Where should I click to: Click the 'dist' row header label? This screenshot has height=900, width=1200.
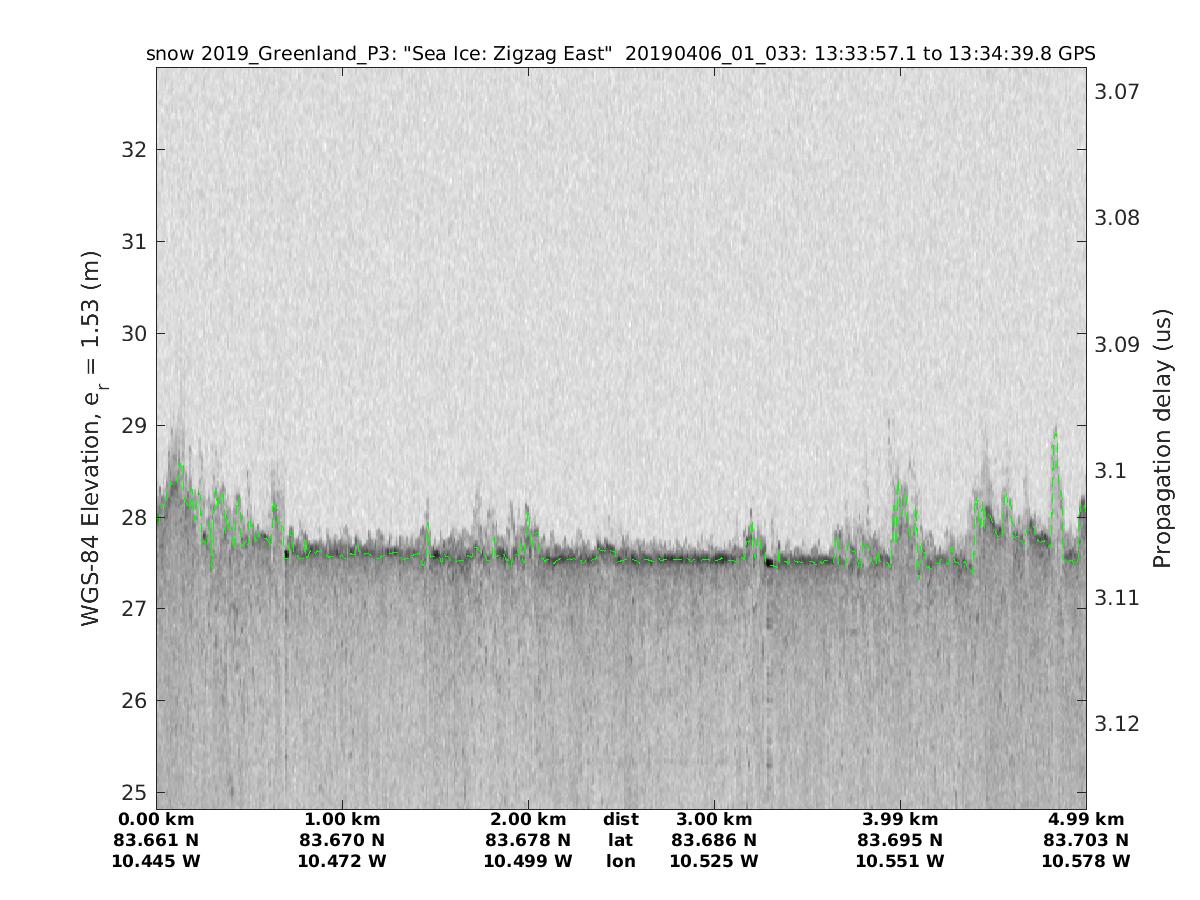pos(620,819)
